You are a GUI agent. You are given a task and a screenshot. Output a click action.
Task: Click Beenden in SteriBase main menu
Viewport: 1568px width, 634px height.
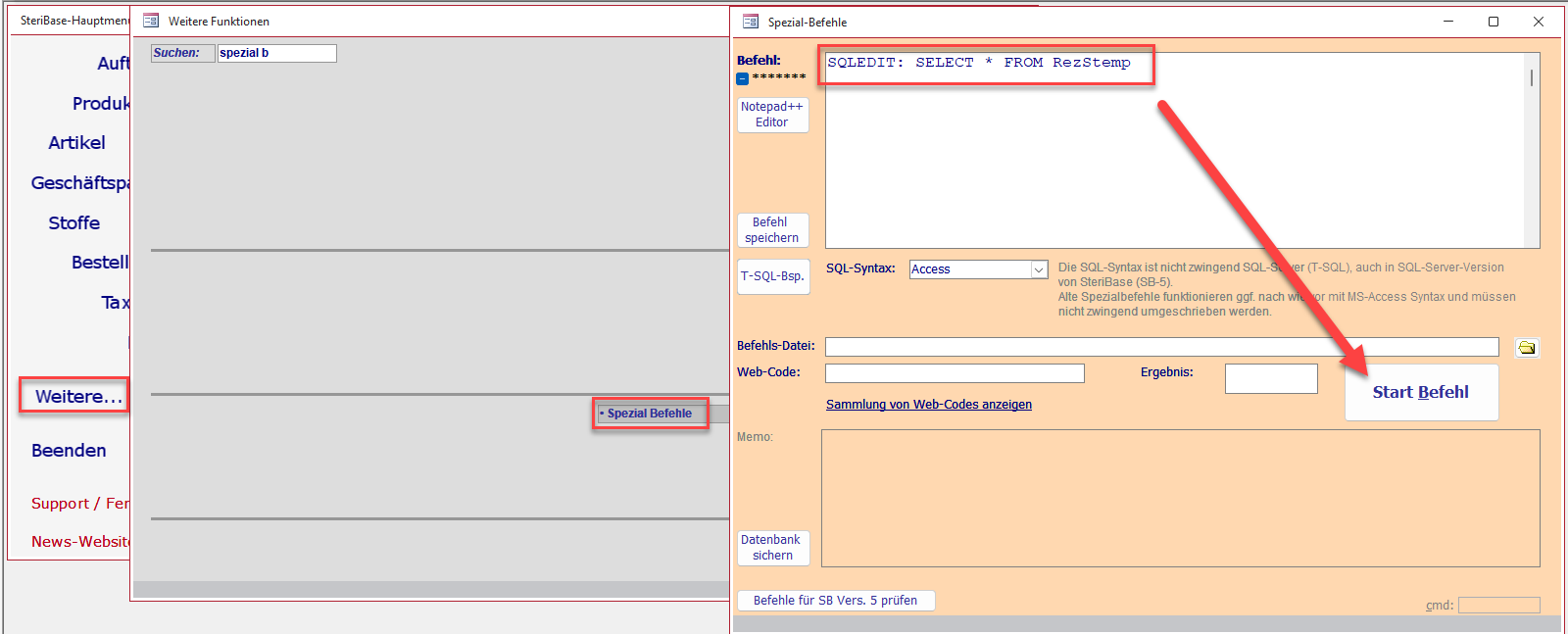(69, 451)
